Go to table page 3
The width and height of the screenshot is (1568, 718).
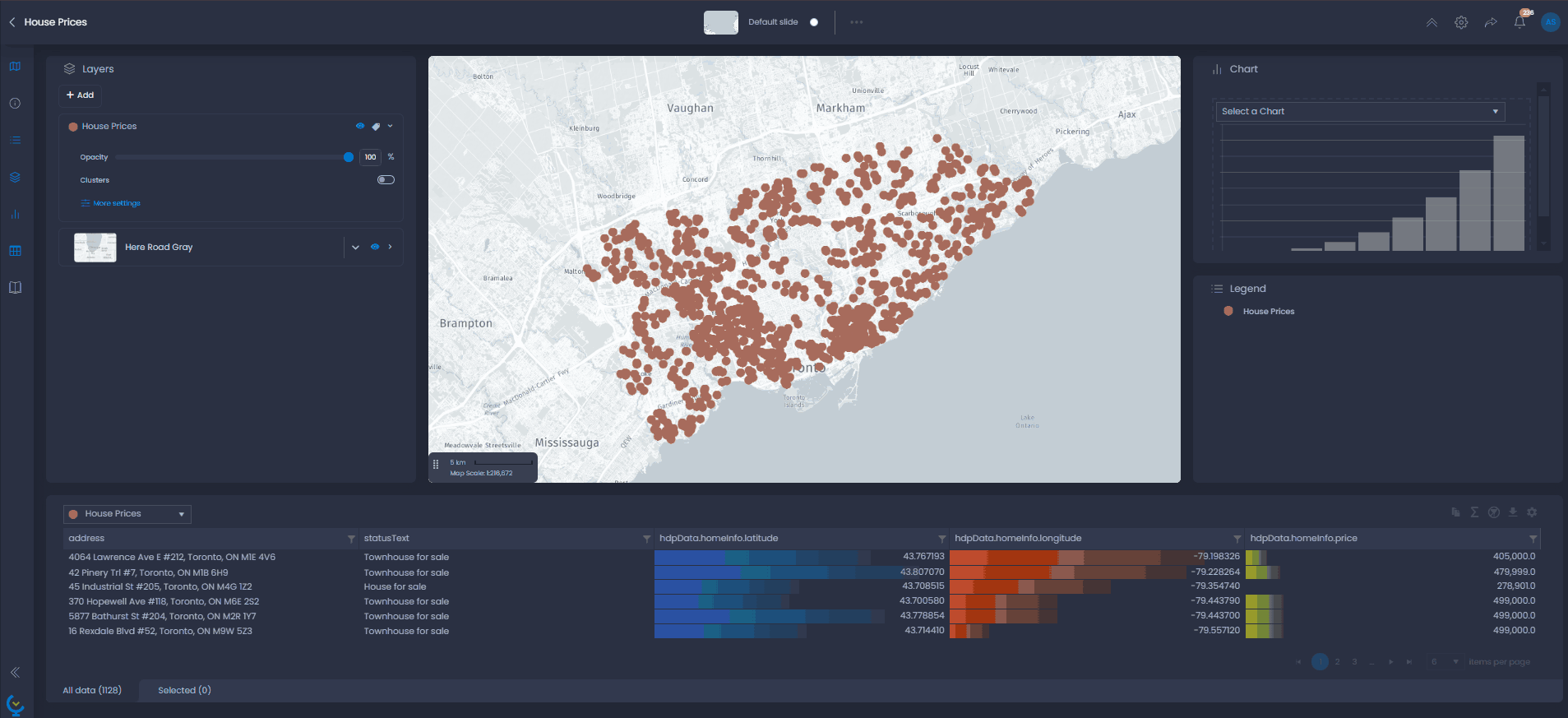tap(1355, 662)
